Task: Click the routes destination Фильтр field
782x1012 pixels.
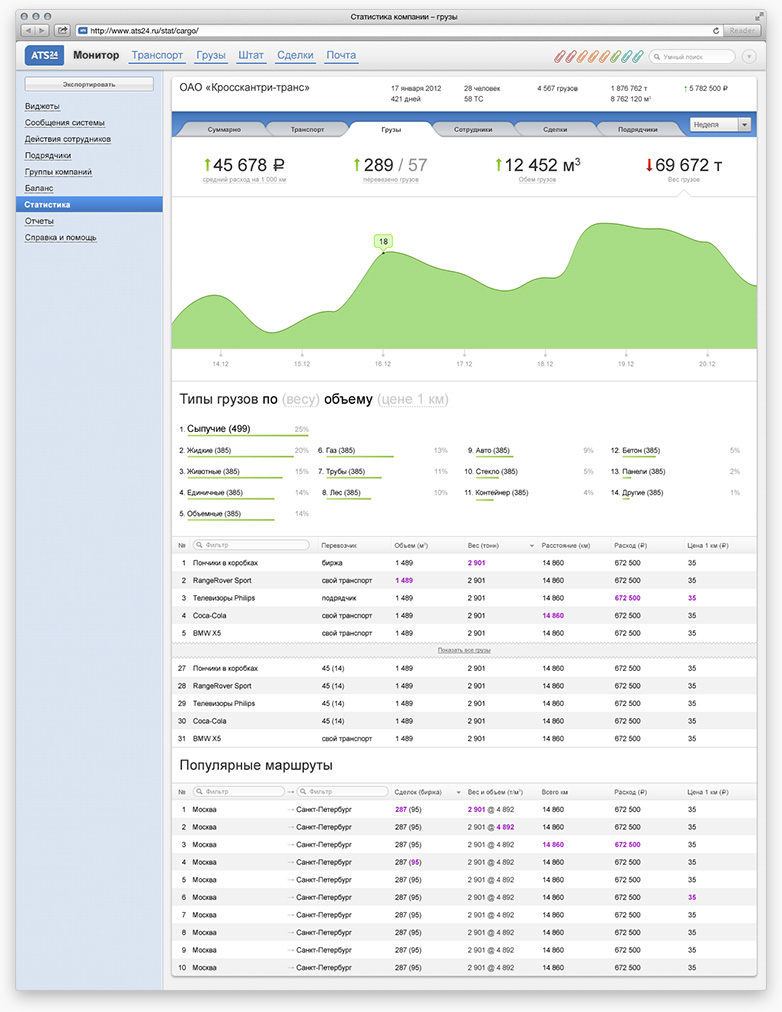Action: click(343, 791)
